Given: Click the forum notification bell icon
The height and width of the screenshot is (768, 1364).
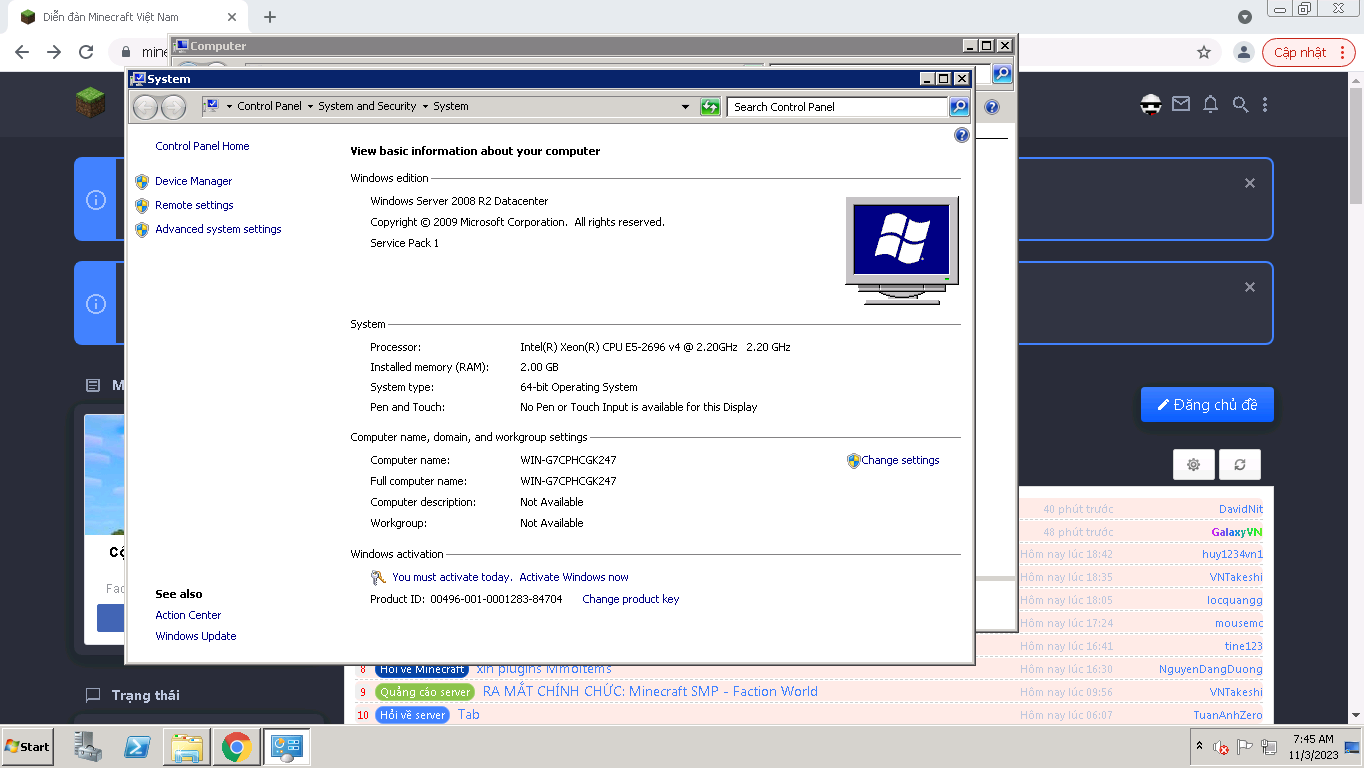Looking at the screenshot, I should point(1210,104).
